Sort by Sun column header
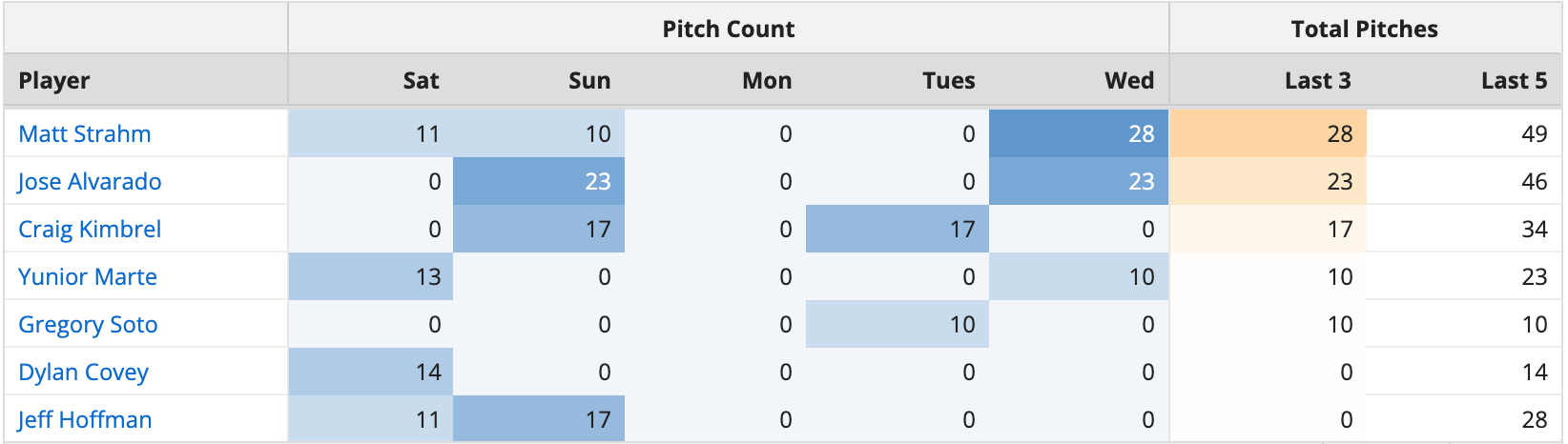 pos(589,80)
